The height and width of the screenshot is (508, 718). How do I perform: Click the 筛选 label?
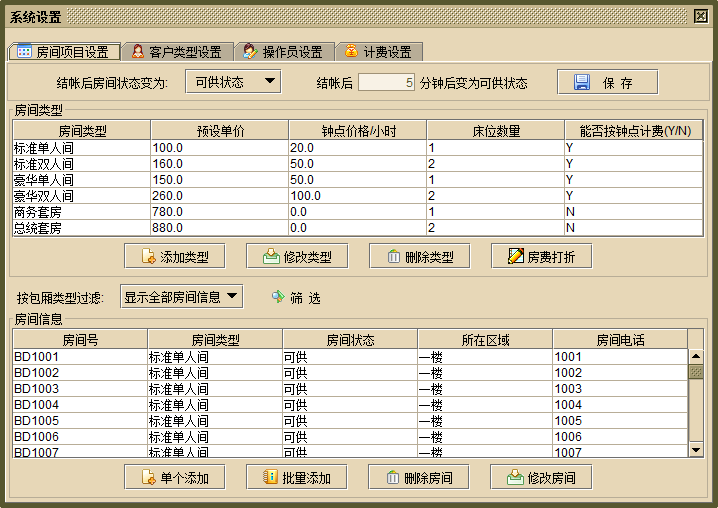305,298
